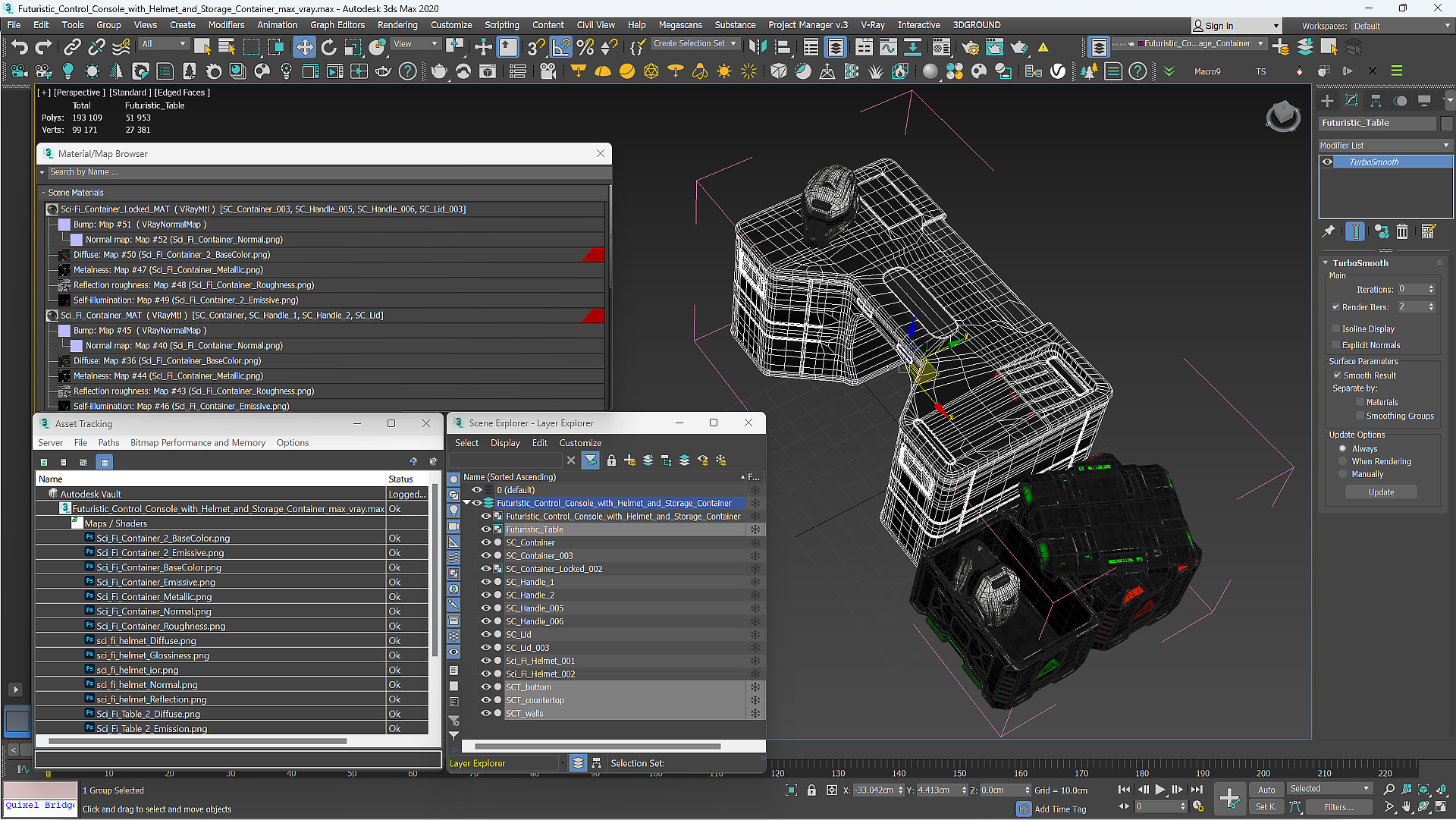Open Display menu in Scene Explorer
This screenshot has width=1456, height=820.
point(505,443)
